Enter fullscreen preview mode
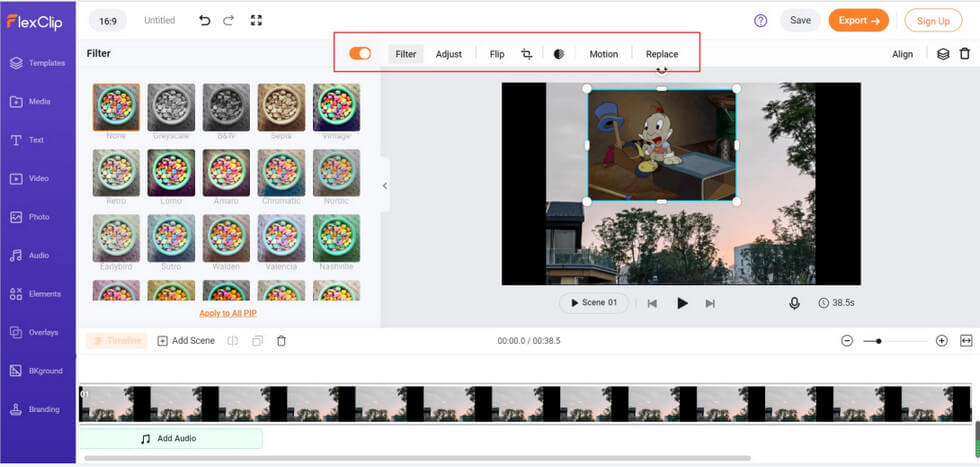The height and width of the screenshot is (467, 980). (x=256, y=21)
